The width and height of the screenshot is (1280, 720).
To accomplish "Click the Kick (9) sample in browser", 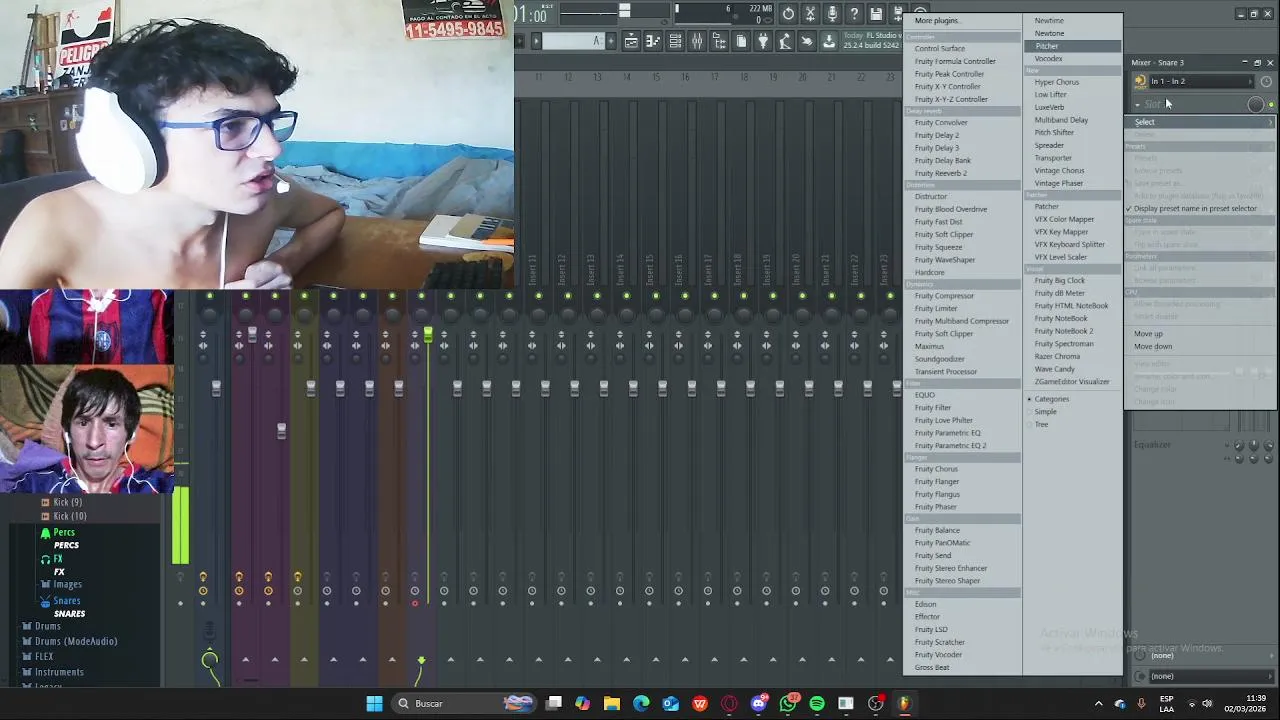I will click(68, 502).
